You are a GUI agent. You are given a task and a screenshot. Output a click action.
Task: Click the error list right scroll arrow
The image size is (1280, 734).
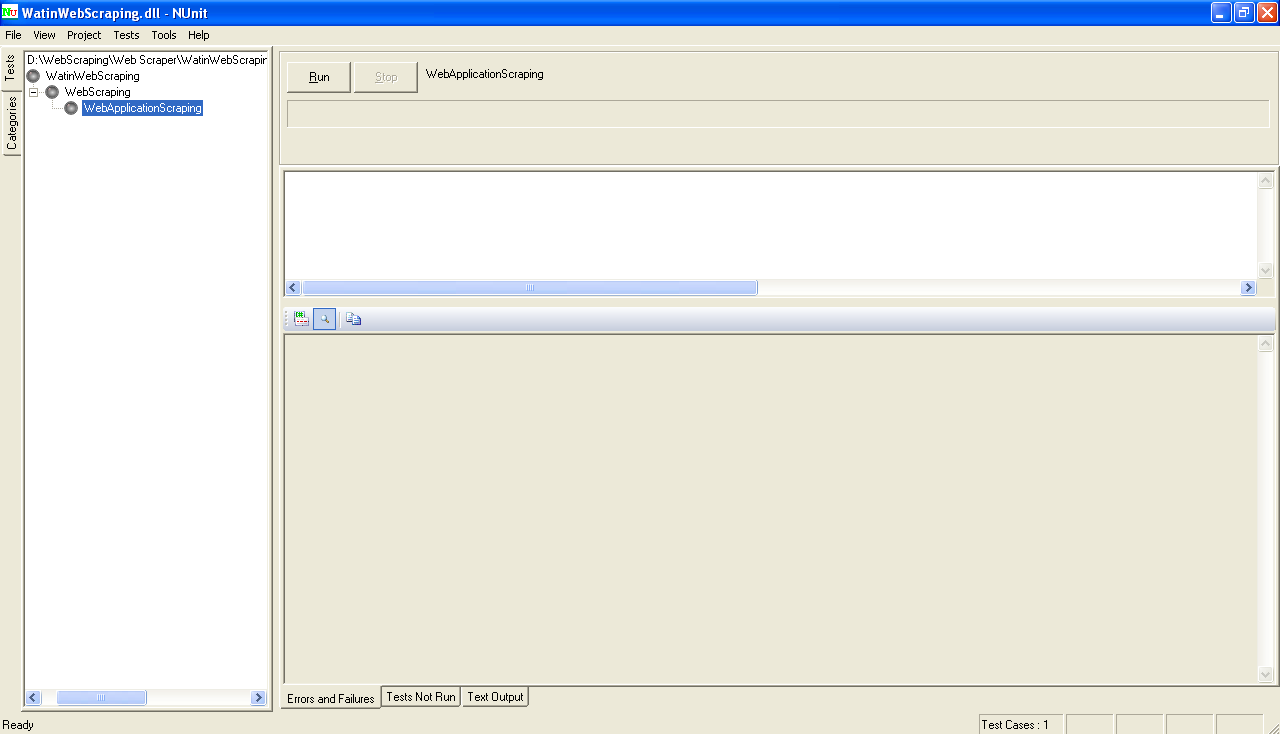tap(1248, 287)
